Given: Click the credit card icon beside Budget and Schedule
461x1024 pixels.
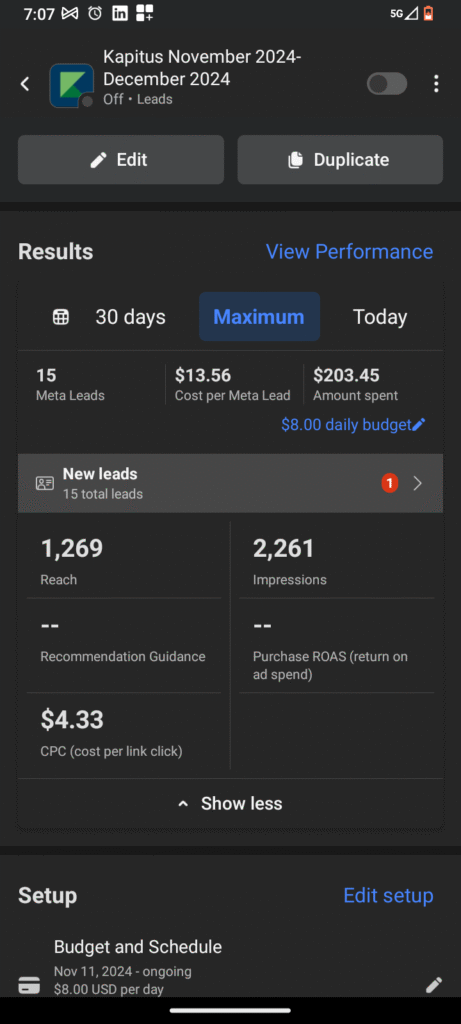Looking at the screenshot, I should pos(29,985).
